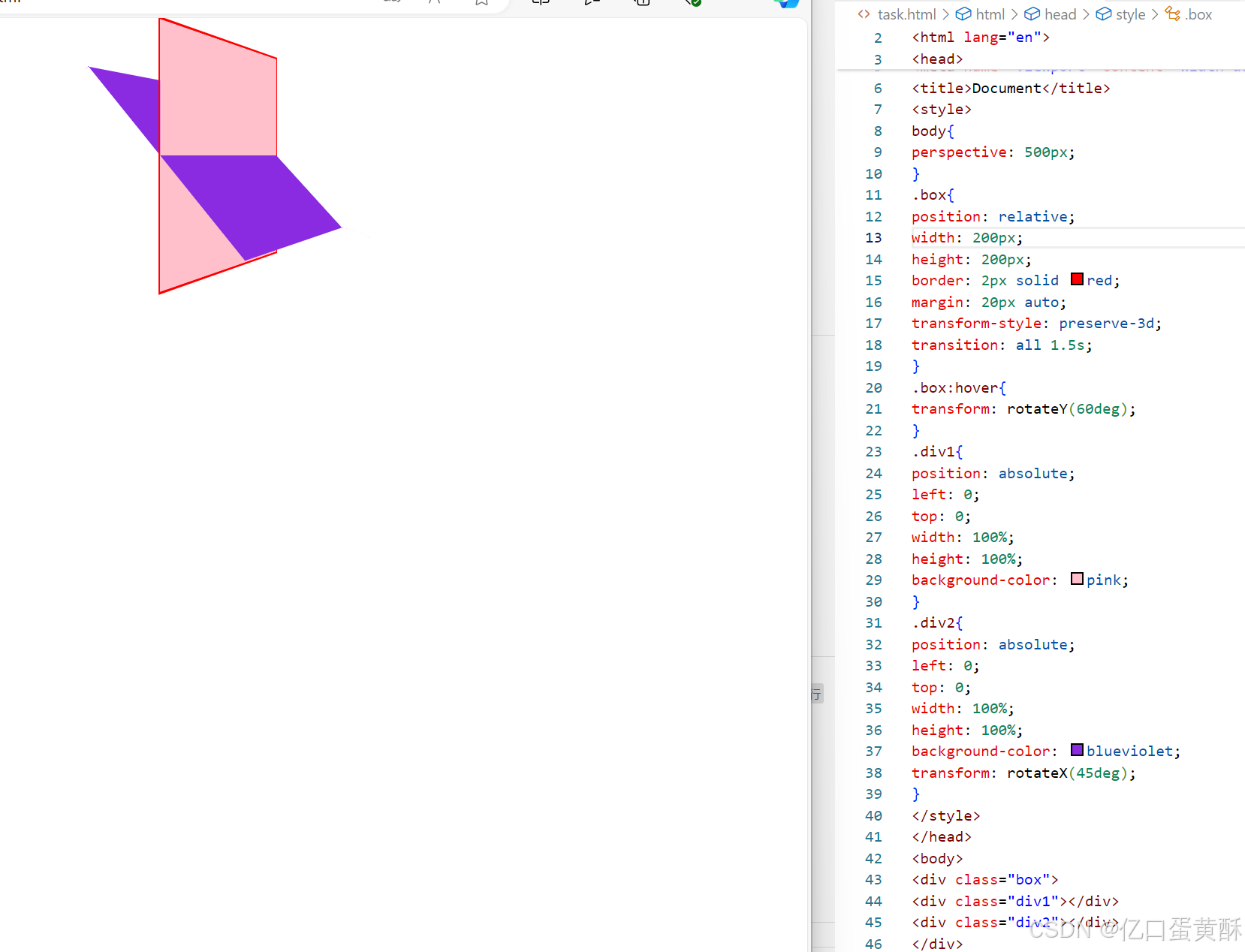Image resolution: width=1245 pixels, height=952 pixels.
Task: Open the red border color picker swatch
Action: pos(1077,279)
